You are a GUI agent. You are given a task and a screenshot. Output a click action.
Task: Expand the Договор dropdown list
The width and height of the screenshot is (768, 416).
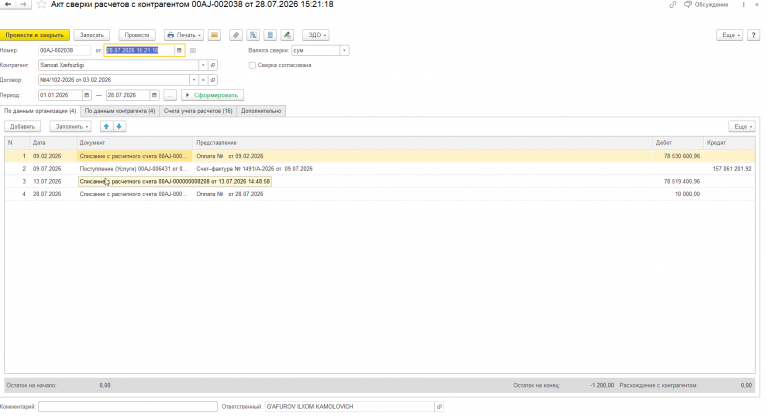194,80
